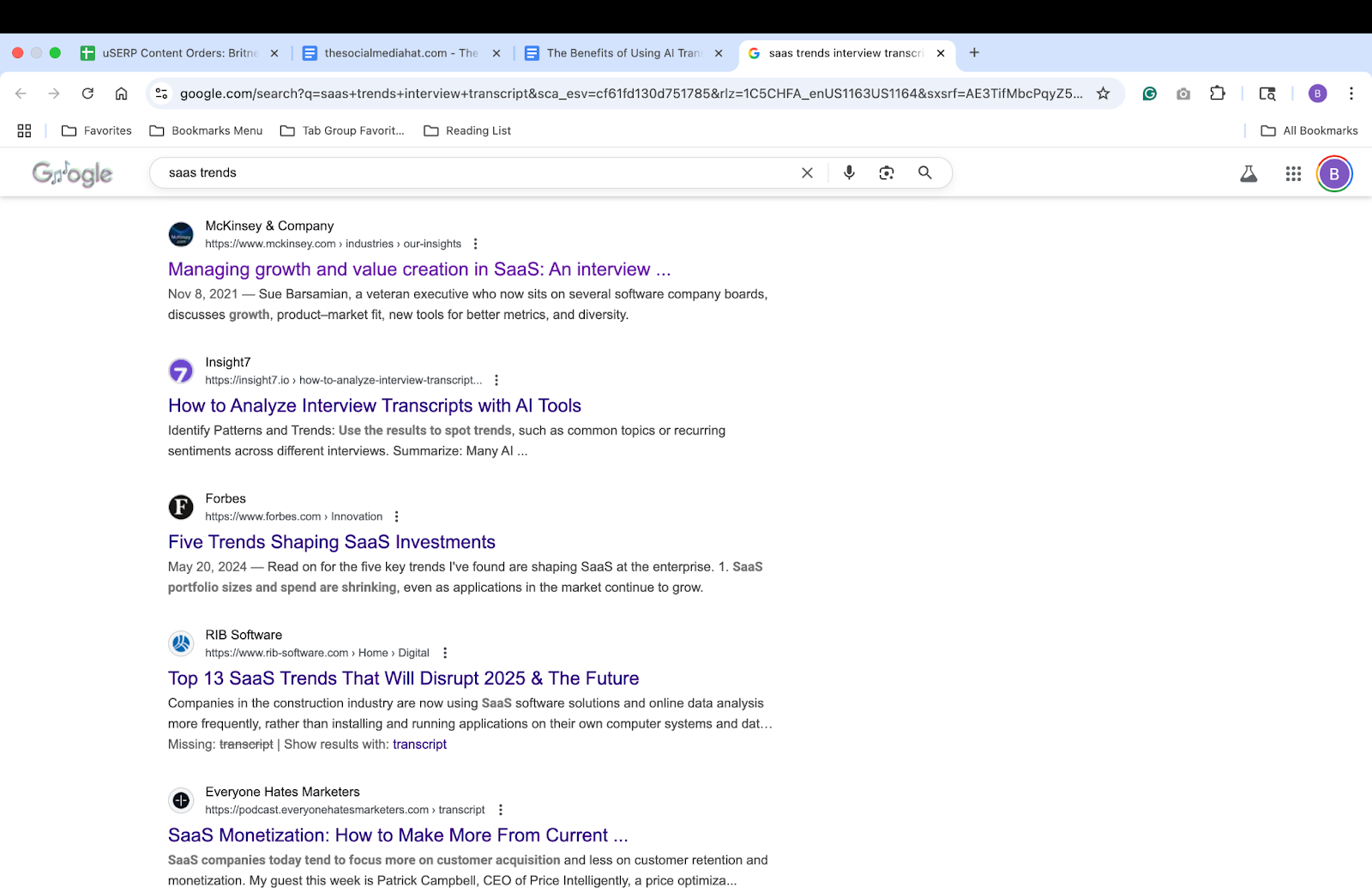The height and width of the screenshot is (893, 1372).
Task: Open Top 13 SaaS Trends article
Action: pos(404,679)
